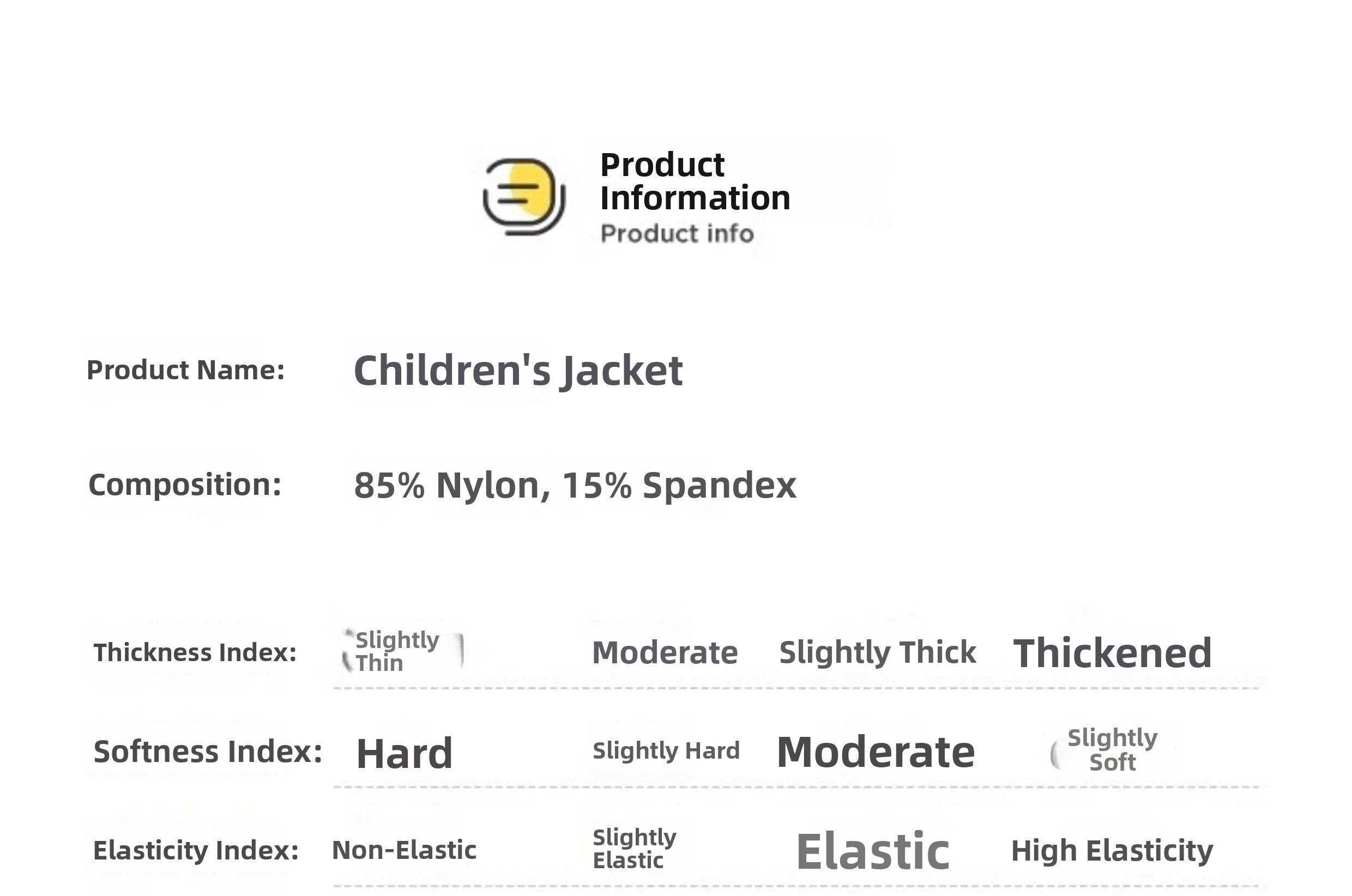Select the "High Elasticity" option
Viewport: 1352px width, 896px height.
tap(1112, 851)
